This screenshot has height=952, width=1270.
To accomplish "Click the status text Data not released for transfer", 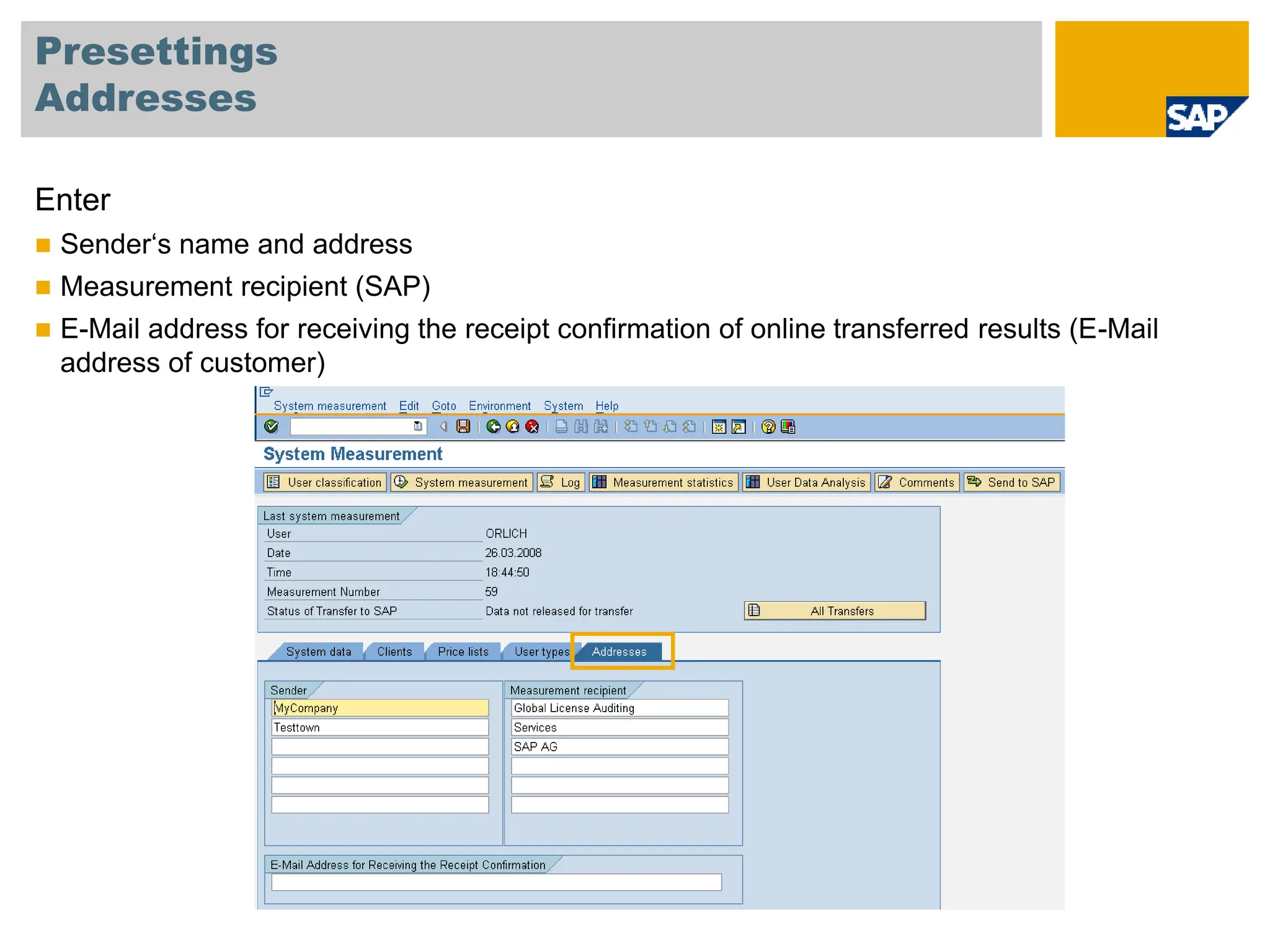I will (559, 610).
